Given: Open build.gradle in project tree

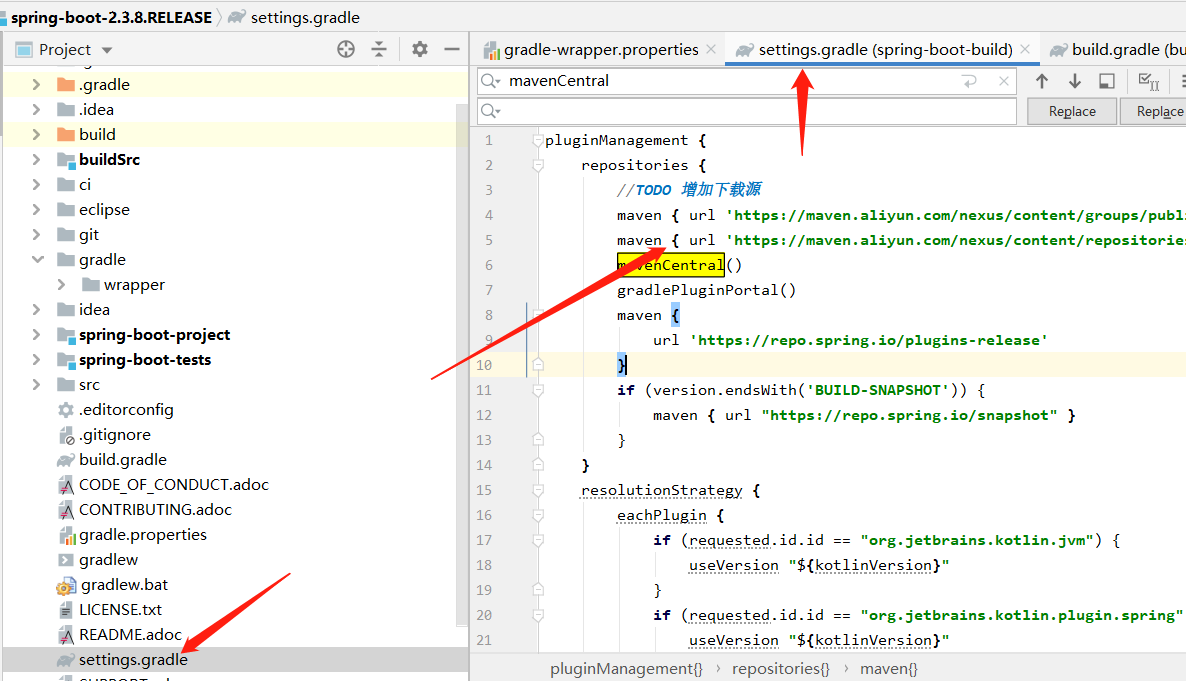Looking at the screenshot, I should click(123, 459).
